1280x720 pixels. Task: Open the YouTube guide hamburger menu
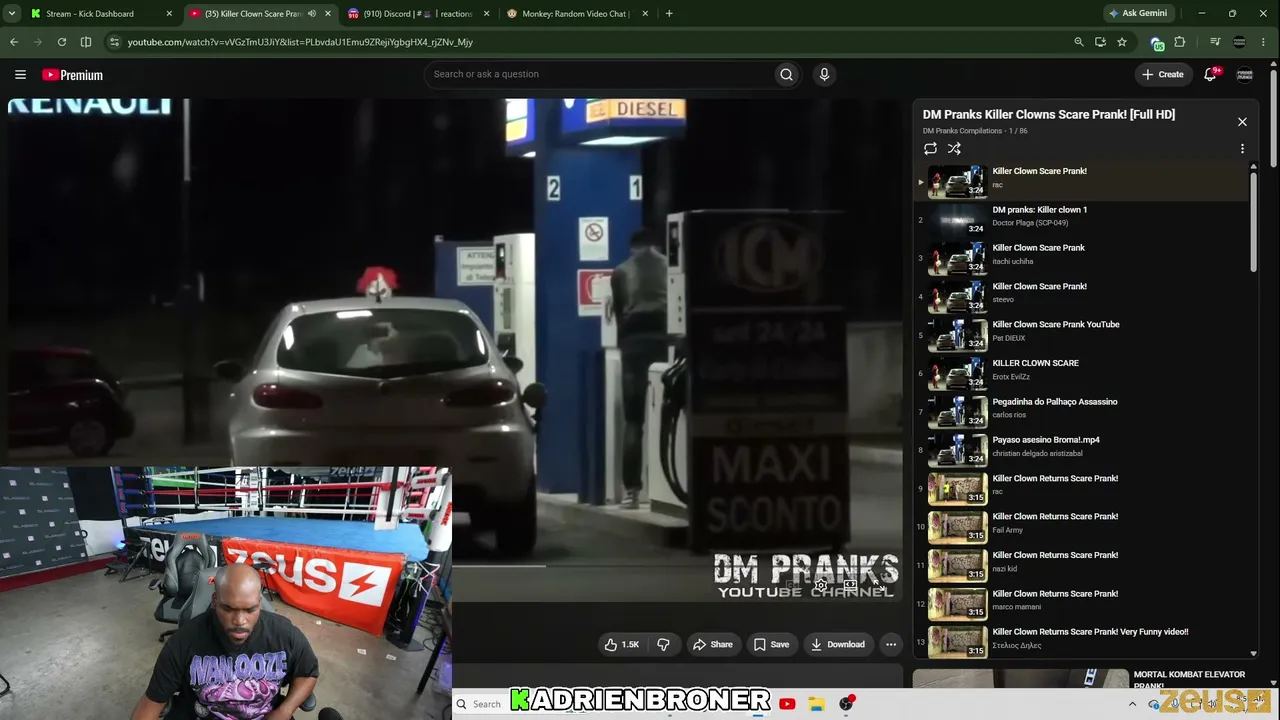coord(20,74)
